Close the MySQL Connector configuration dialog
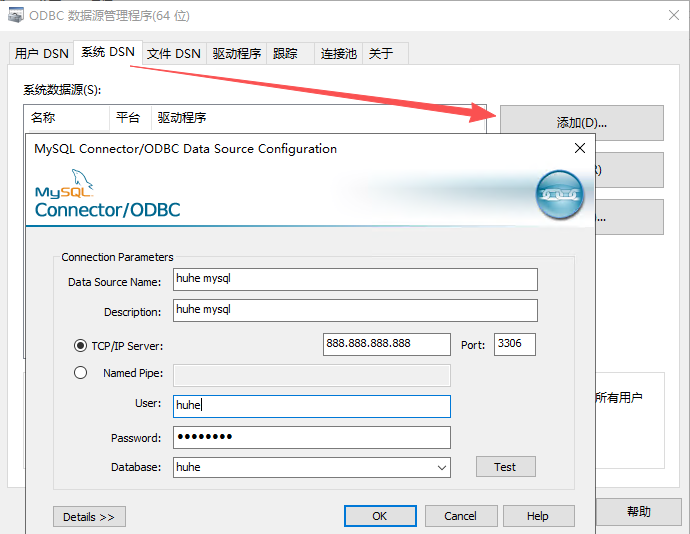The width and height of the screenshot is (690, 534). [579, 148]
